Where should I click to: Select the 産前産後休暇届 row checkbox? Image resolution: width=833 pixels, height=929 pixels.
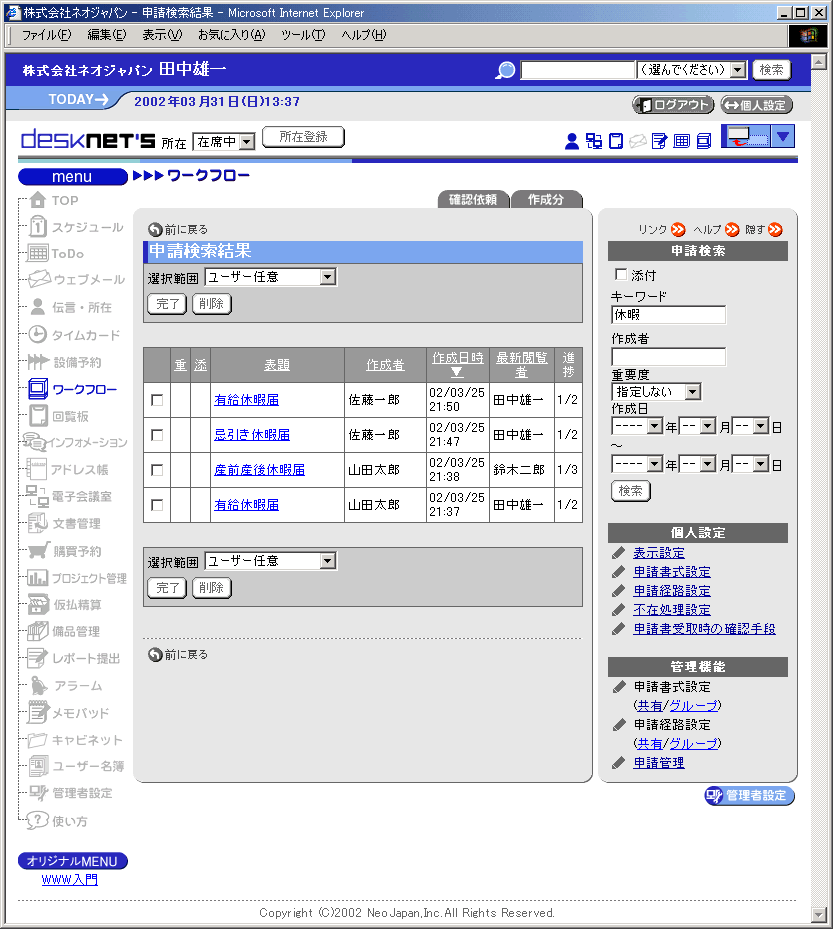157,470
